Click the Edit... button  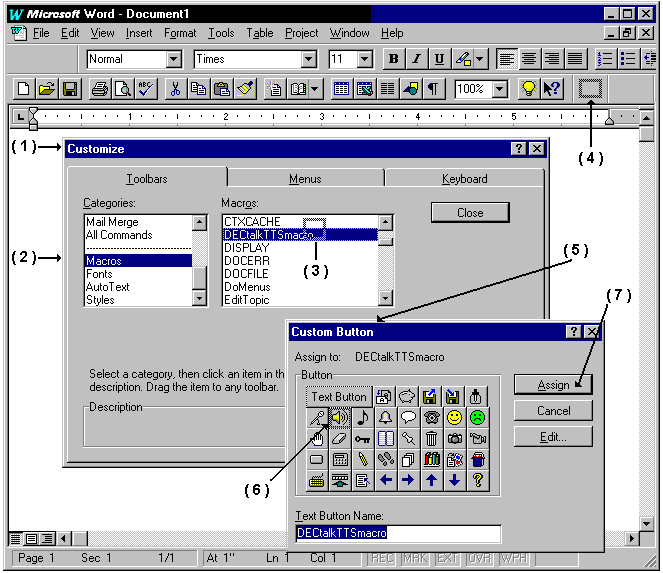point(553,436)
